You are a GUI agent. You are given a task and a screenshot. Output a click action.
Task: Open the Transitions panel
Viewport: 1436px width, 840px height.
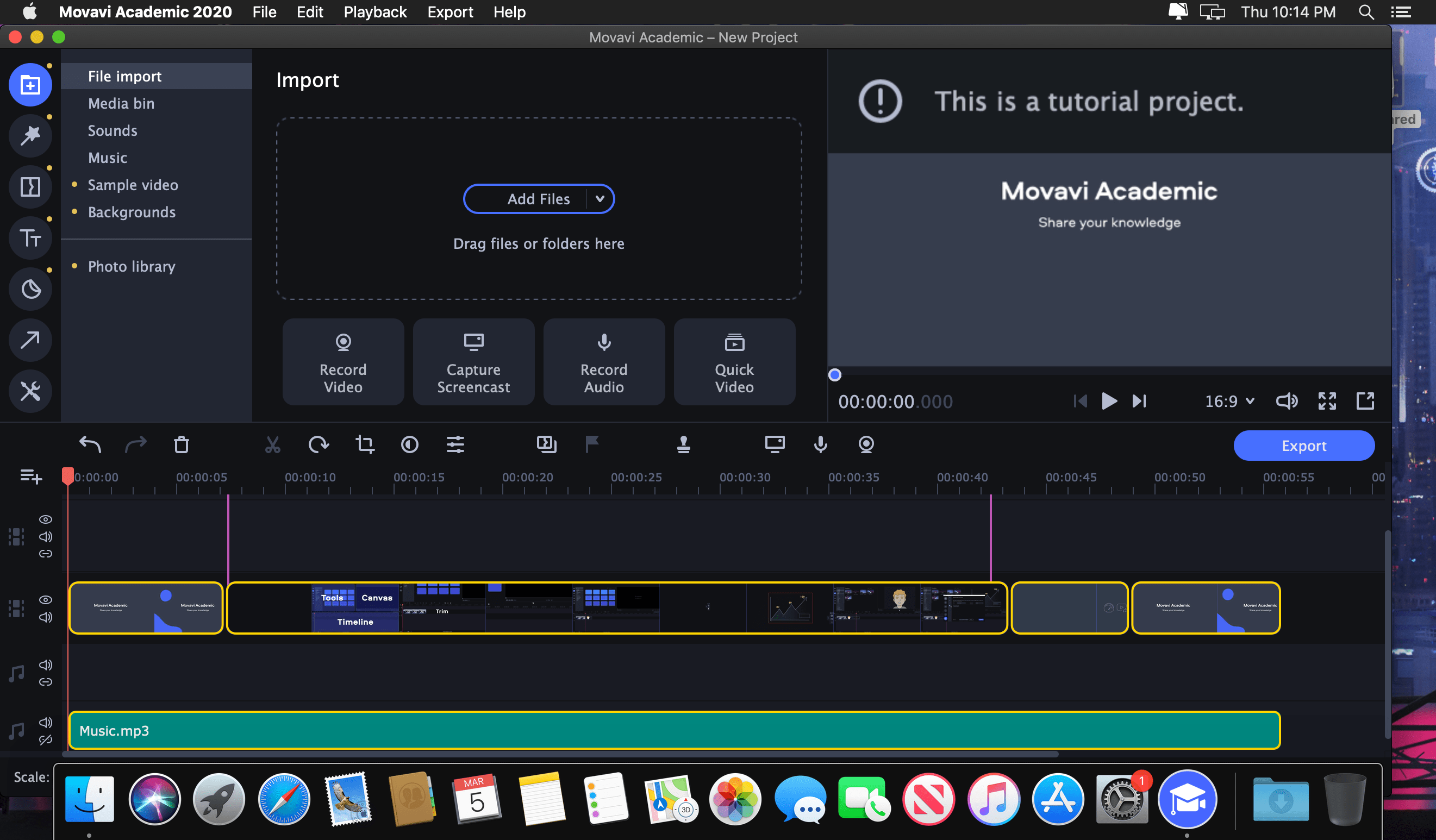[30, 186]
